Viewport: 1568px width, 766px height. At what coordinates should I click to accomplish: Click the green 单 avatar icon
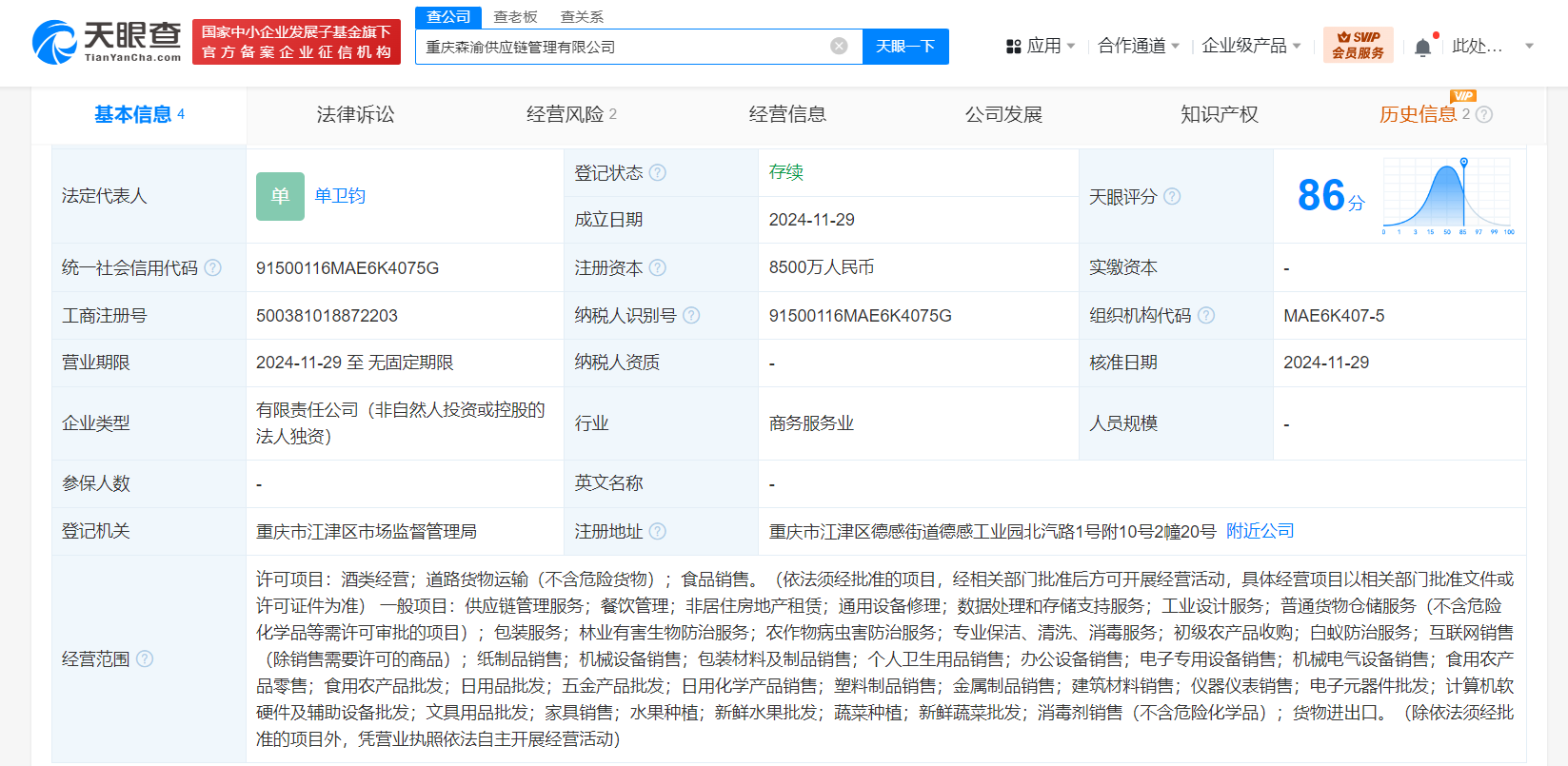(280, 196)
